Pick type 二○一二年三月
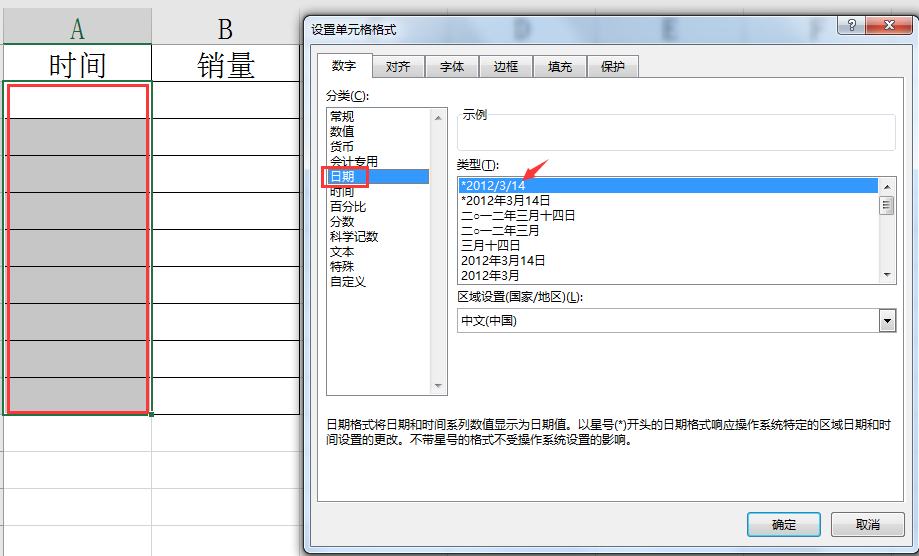 [x=668, y=230]
